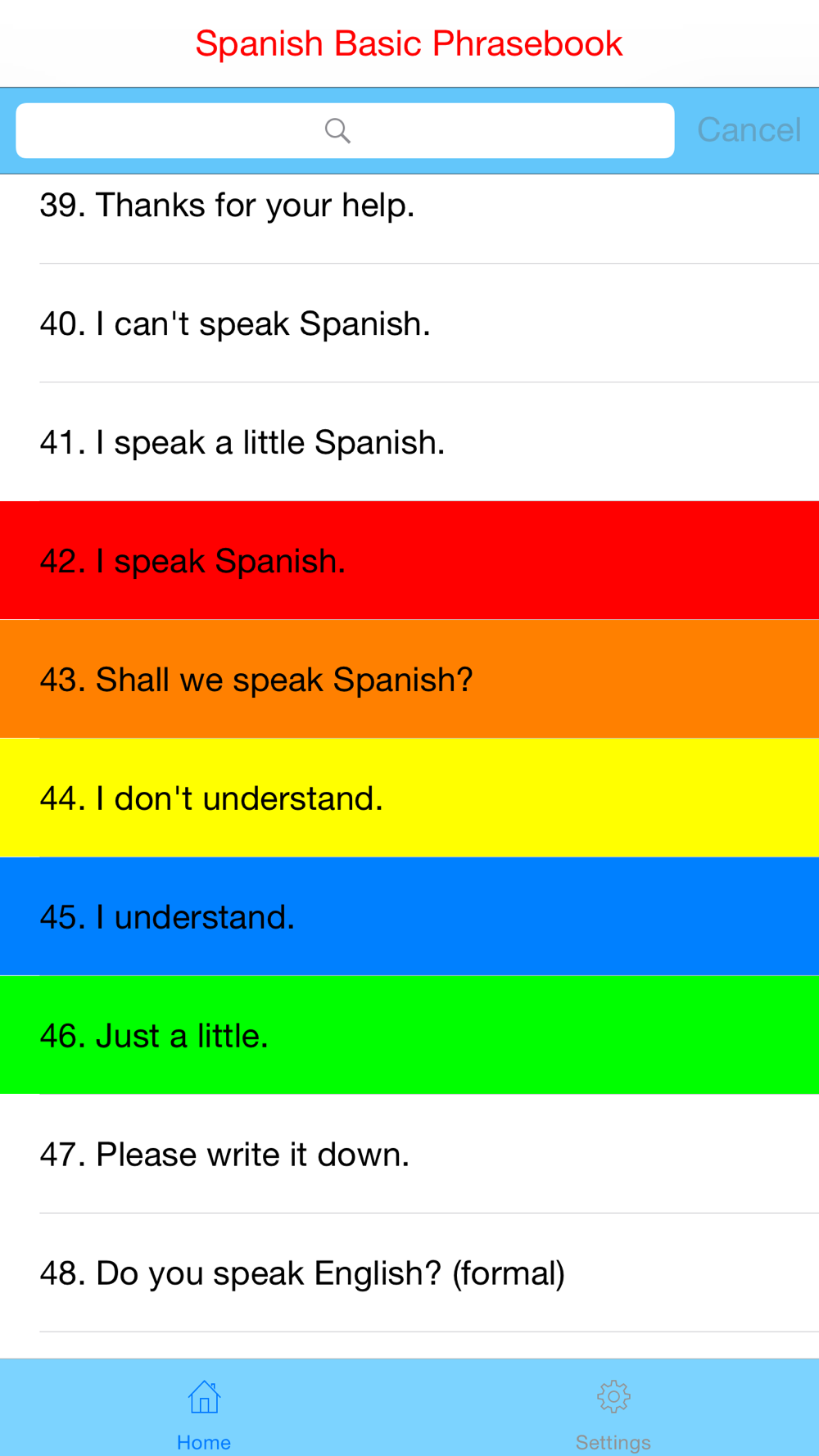
Task: Open phrase 47 Please write it down
Action: tap(409, 1154)
